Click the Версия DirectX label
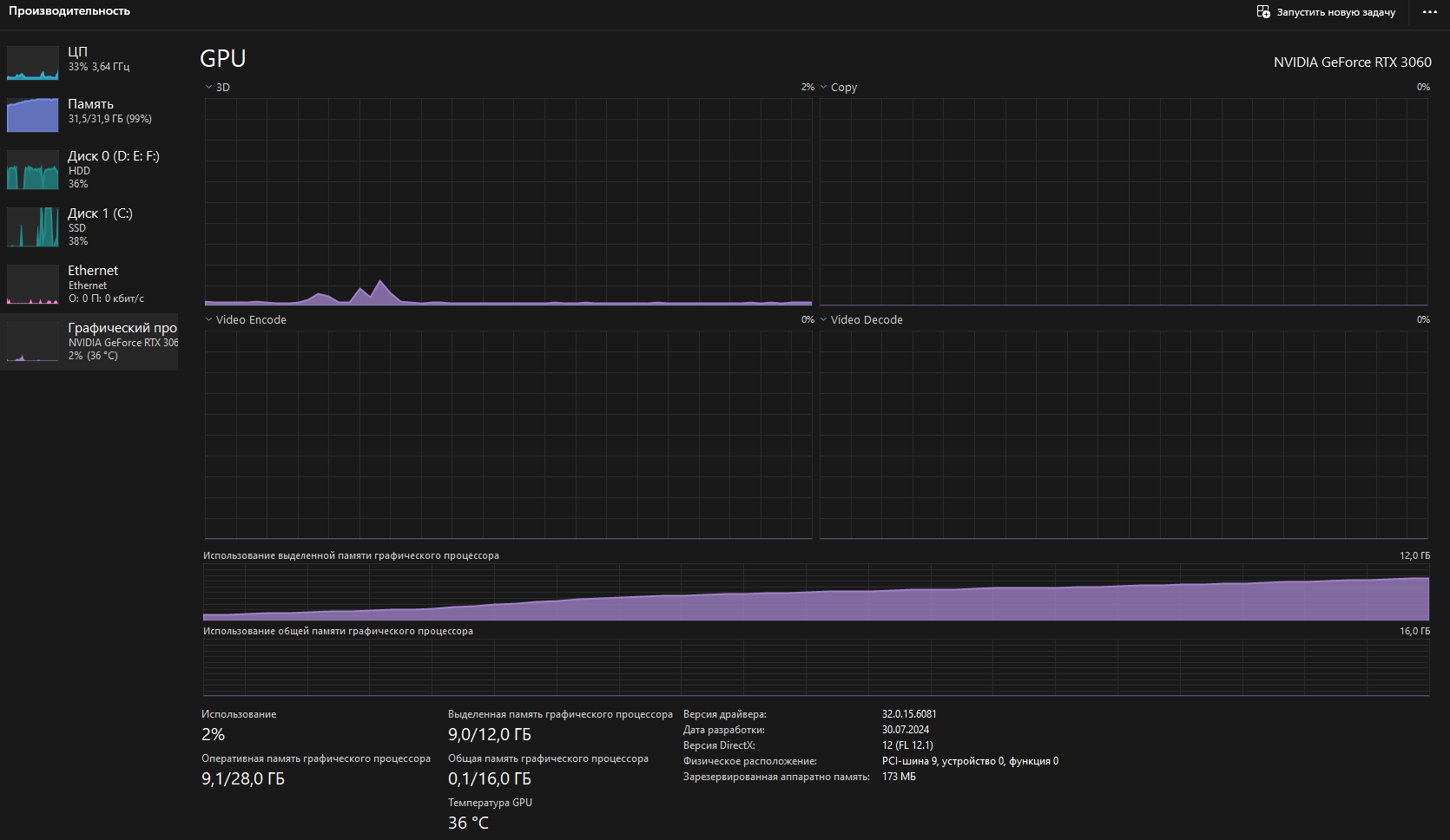Screen dimensions: 1450x840 click(719, 745)
